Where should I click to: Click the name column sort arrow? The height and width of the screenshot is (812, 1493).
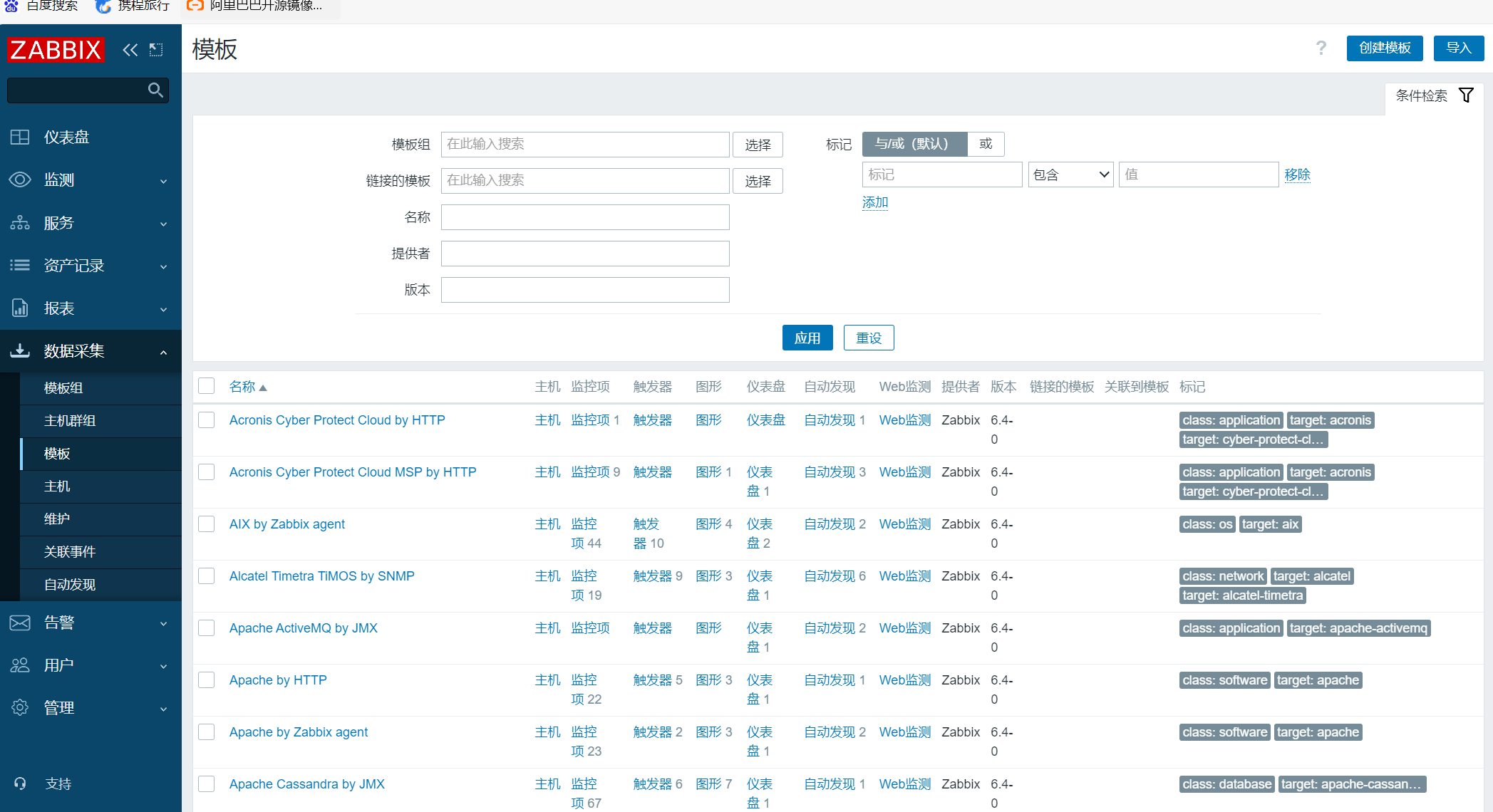(x=263, y=387)
